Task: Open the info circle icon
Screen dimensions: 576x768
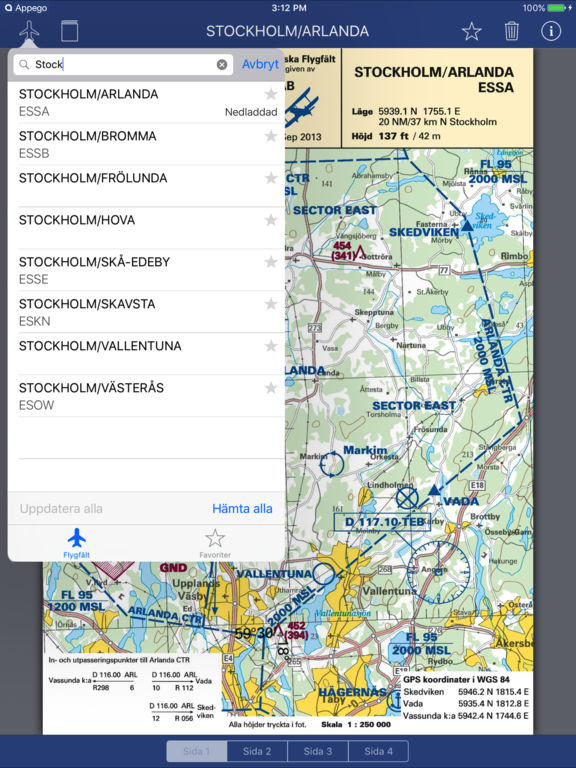Action: pyautogui.click(x=551, y=31)
